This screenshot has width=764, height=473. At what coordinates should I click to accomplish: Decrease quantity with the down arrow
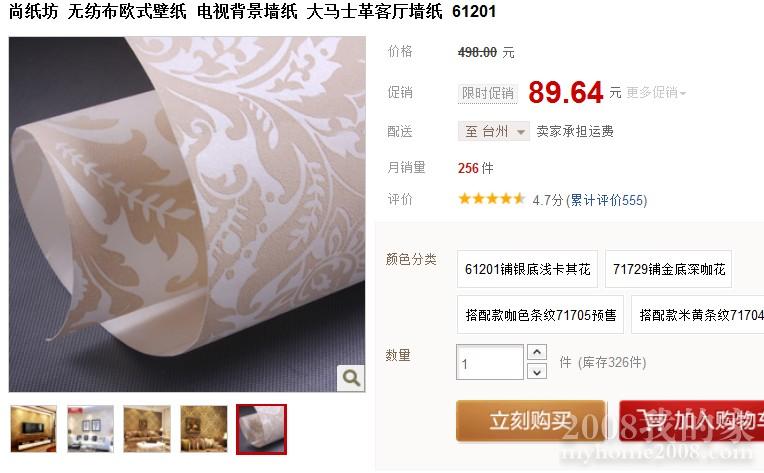(x=537, y=372)
